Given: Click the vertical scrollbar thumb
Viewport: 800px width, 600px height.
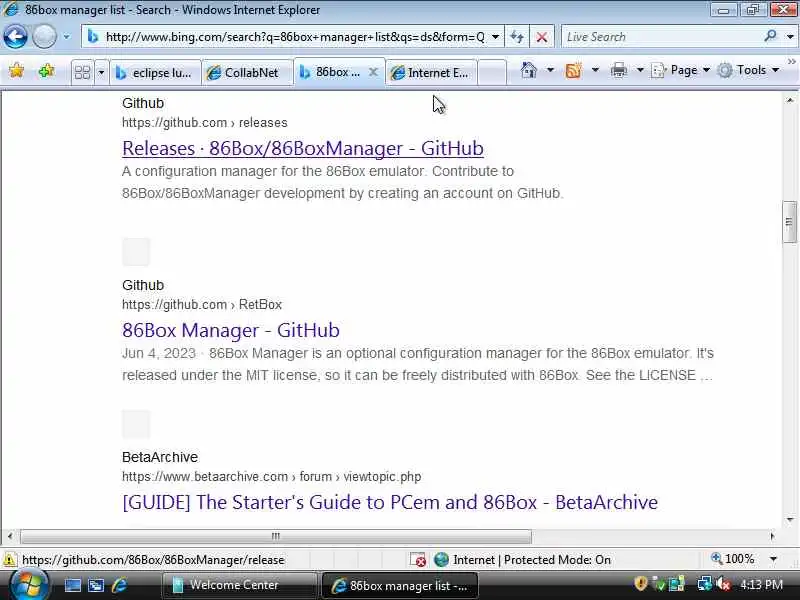Looking at the screenshot, I should pos(789,222).
